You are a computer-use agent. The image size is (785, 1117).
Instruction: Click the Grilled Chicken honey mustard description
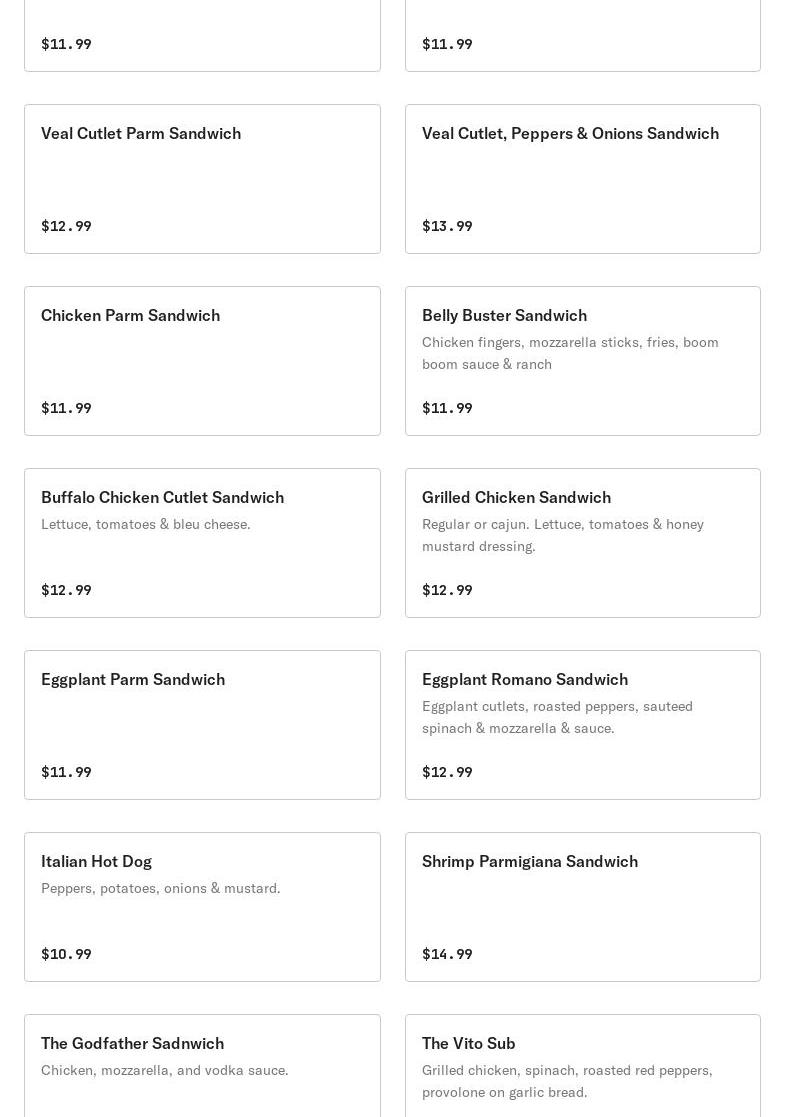tap(563, 535)
